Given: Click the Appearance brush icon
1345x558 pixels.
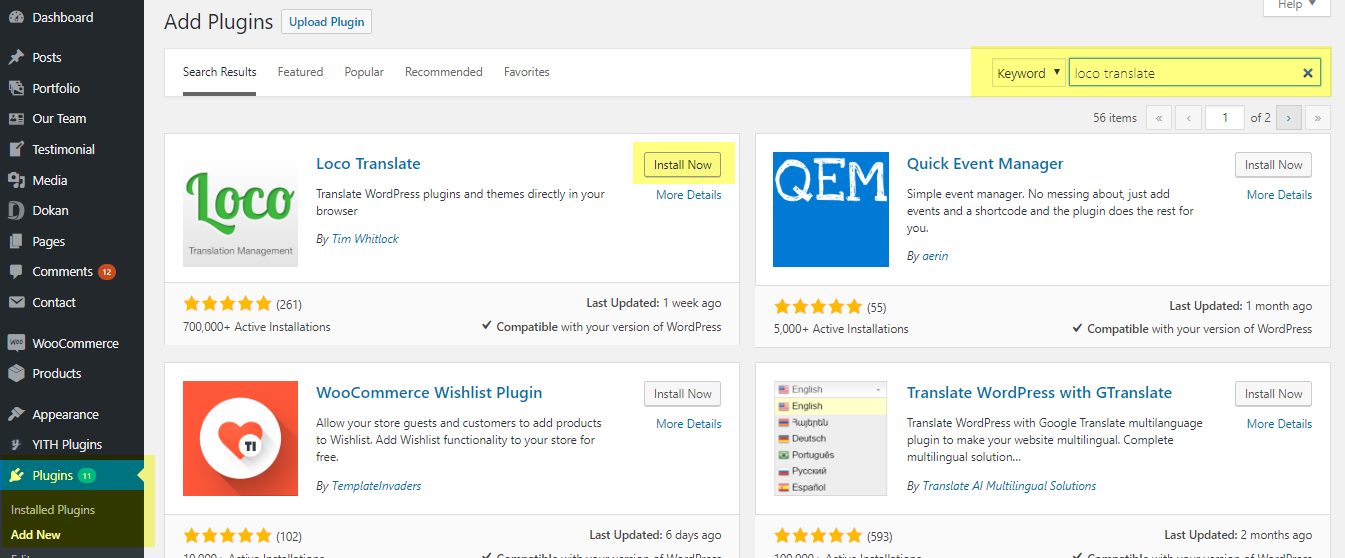Looking at the screenshot, I should click(16, 414).
